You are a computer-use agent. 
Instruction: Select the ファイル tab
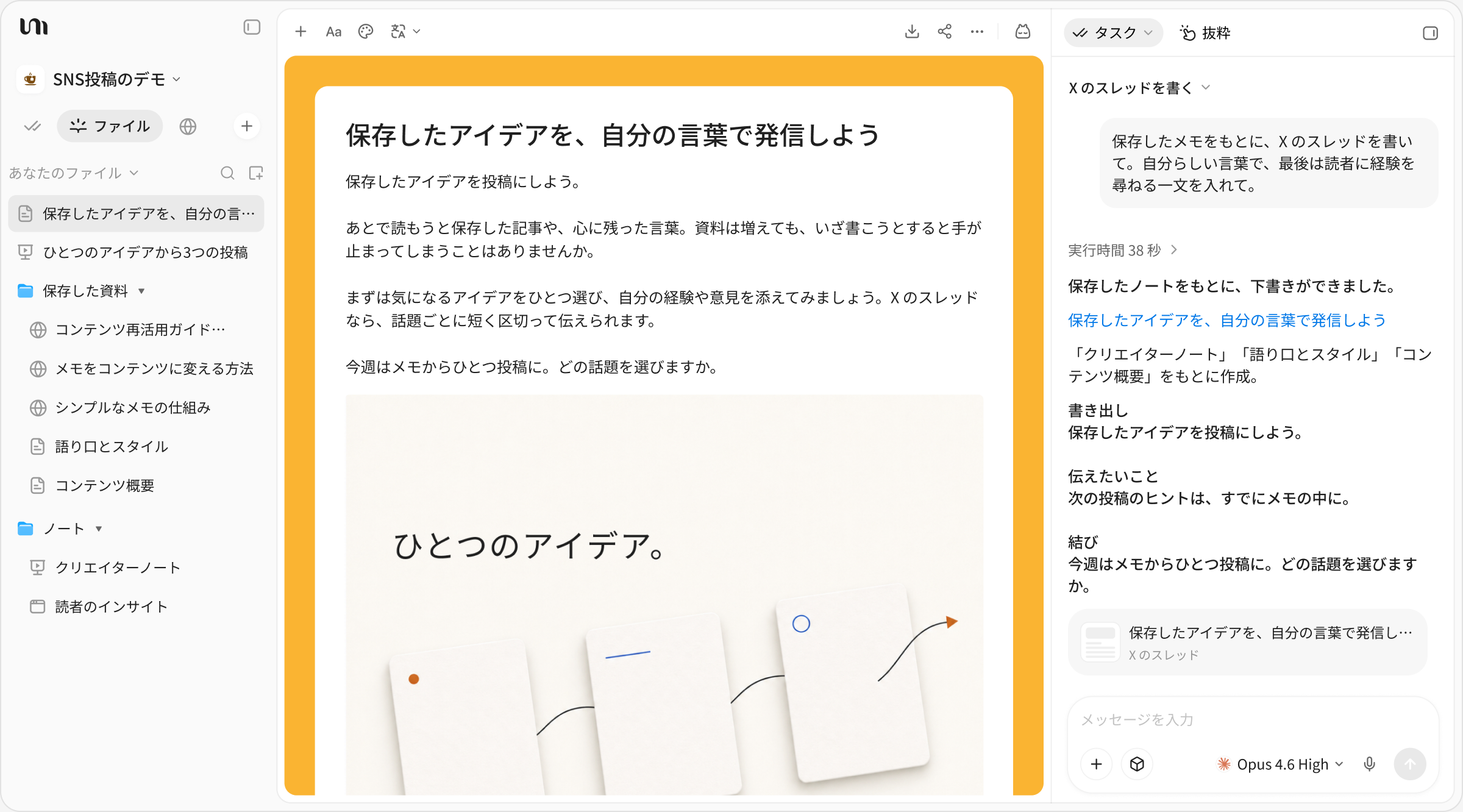110,126
